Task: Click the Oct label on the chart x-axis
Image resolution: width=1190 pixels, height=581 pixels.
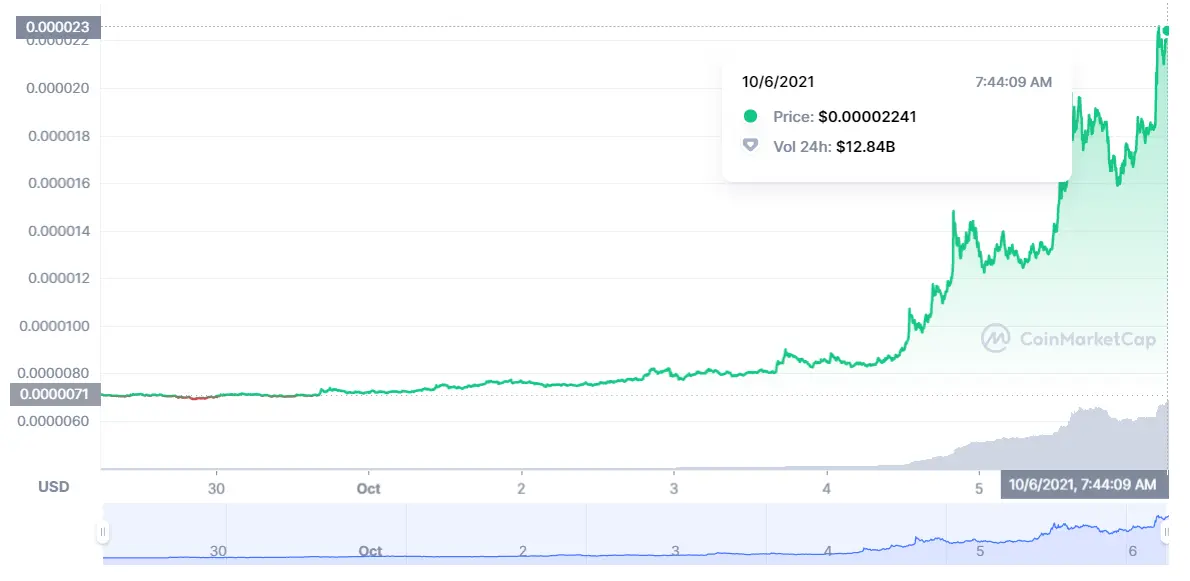Action: click(x=368, y=489)
